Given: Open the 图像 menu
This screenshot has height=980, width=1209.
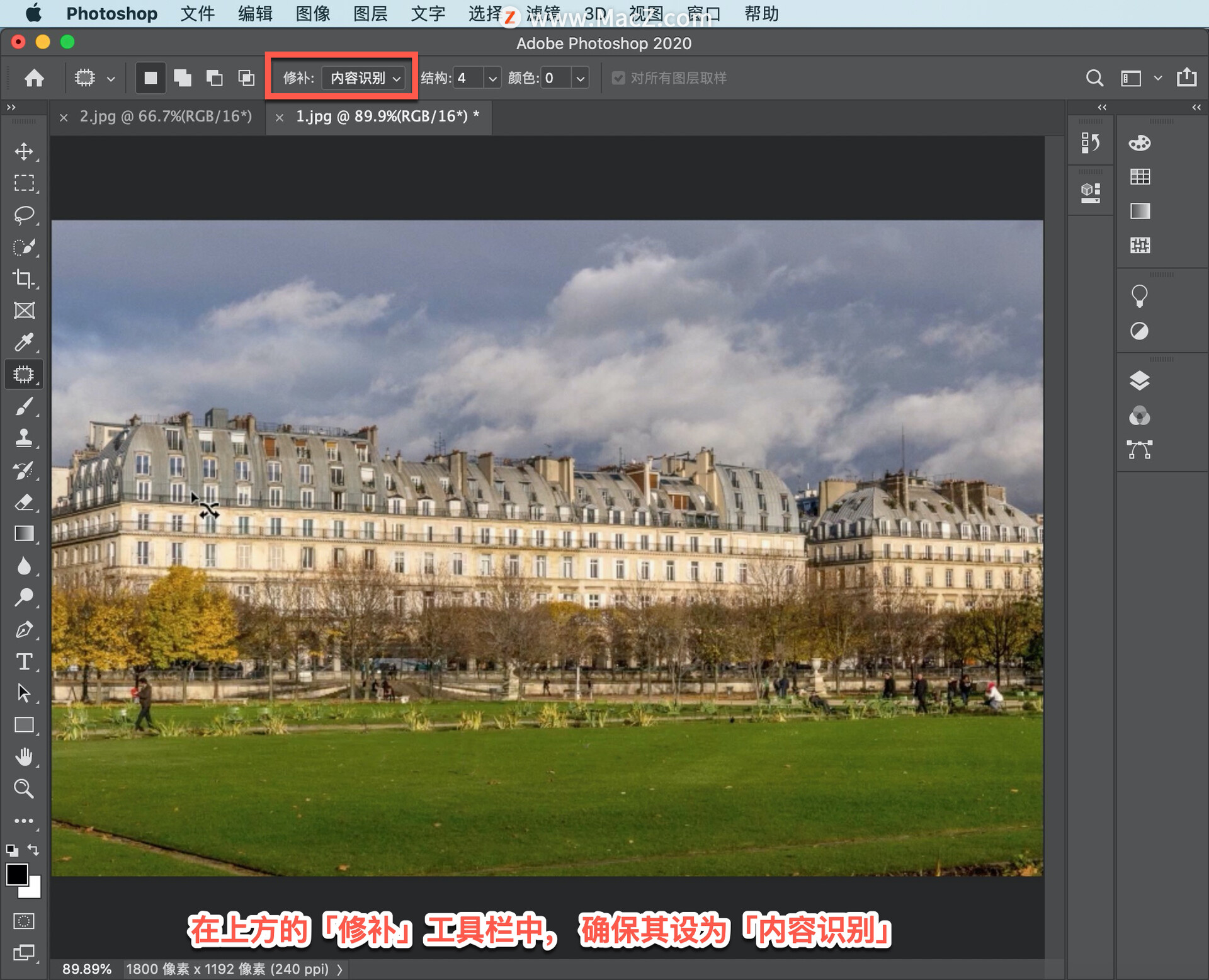Looking at the screenshot, I should pyautogui.click(x=313, y=13).
